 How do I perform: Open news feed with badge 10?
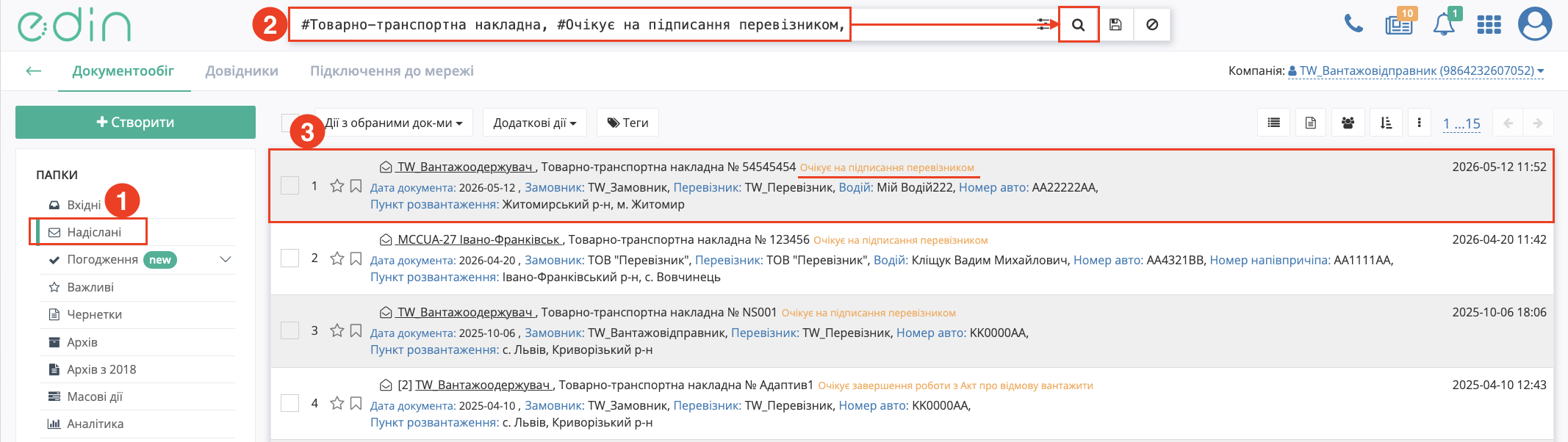(1399, 24)
